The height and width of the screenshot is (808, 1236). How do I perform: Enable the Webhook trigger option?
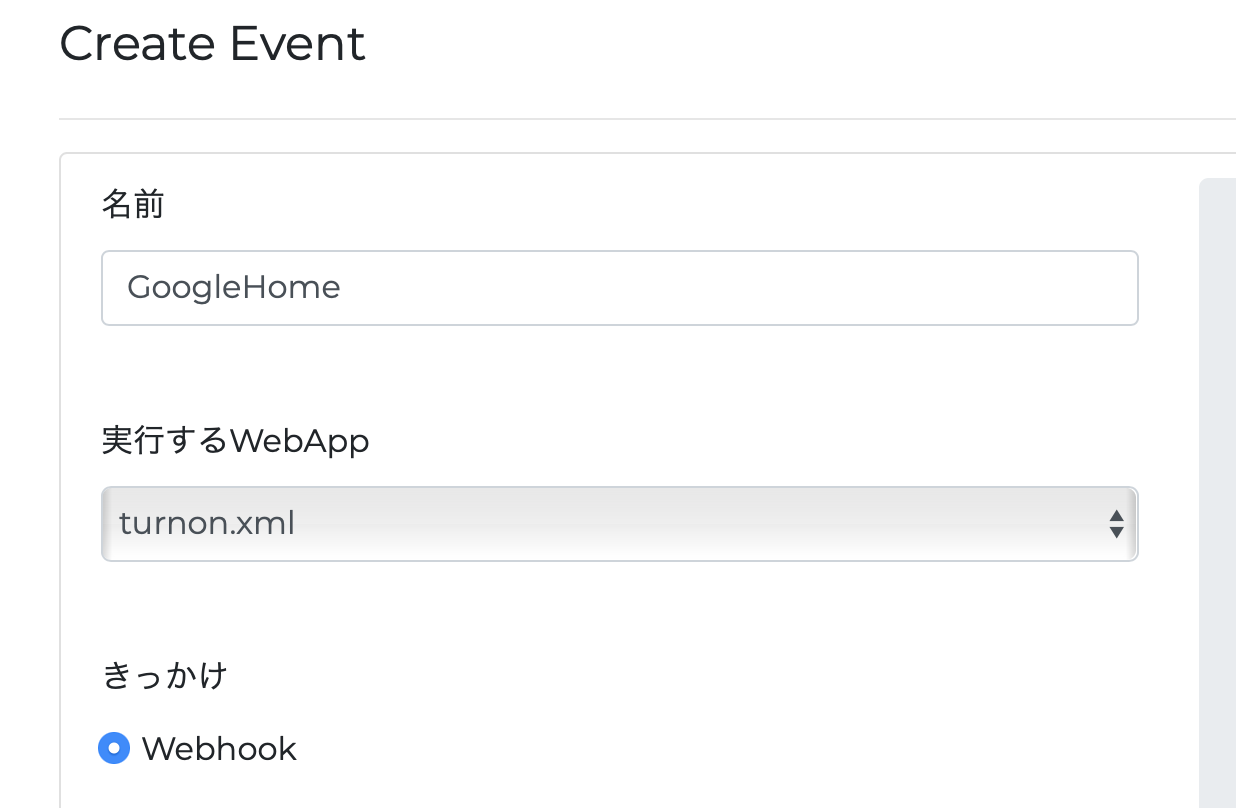[114, 748]
